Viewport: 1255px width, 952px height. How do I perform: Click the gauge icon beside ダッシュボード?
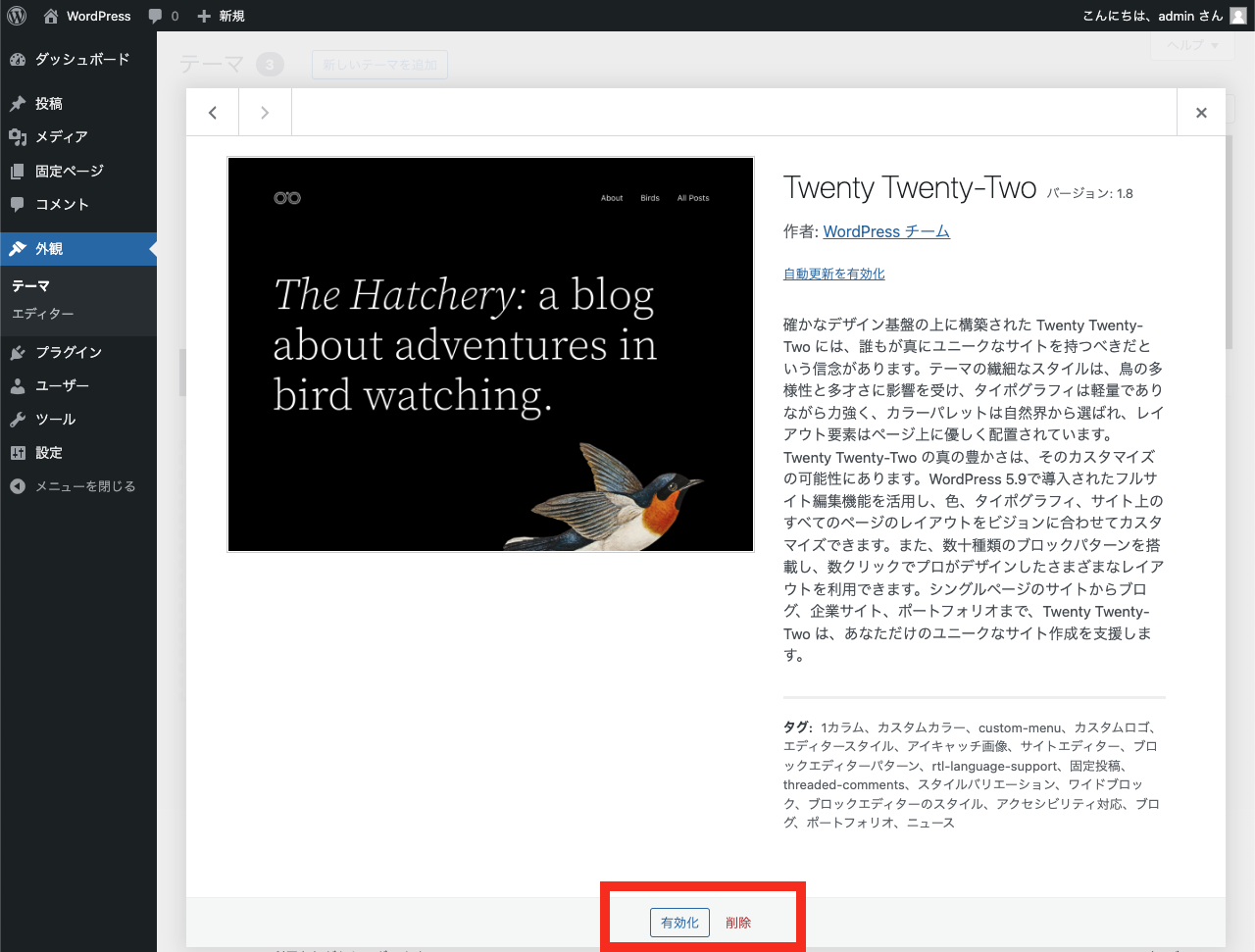coord(18,60)
